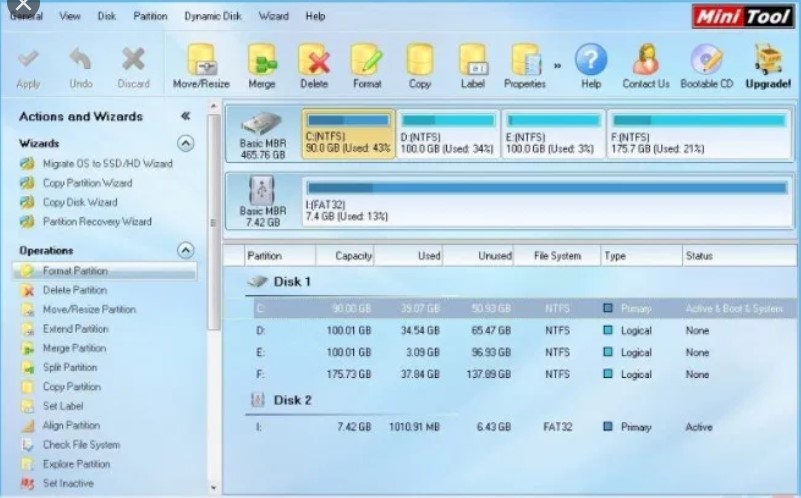Open the Dynamic Disk menu
The image size is (801, 498).
click(x=213, y=16)
